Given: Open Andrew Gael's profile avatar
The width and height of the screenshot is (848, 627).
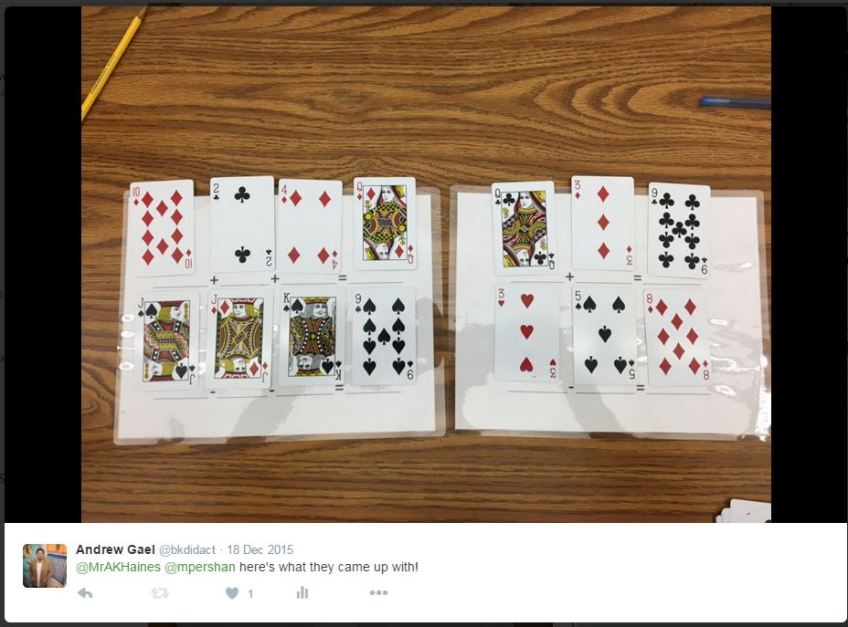Looking at the screenshot, I should (45, 566).
